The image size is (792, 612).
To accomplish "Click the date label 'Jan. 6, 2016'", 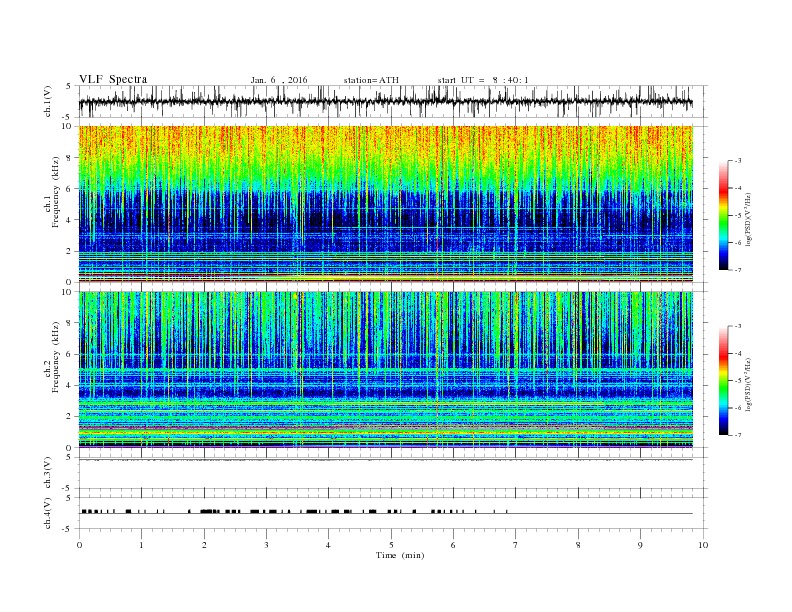I will [279, 80].
